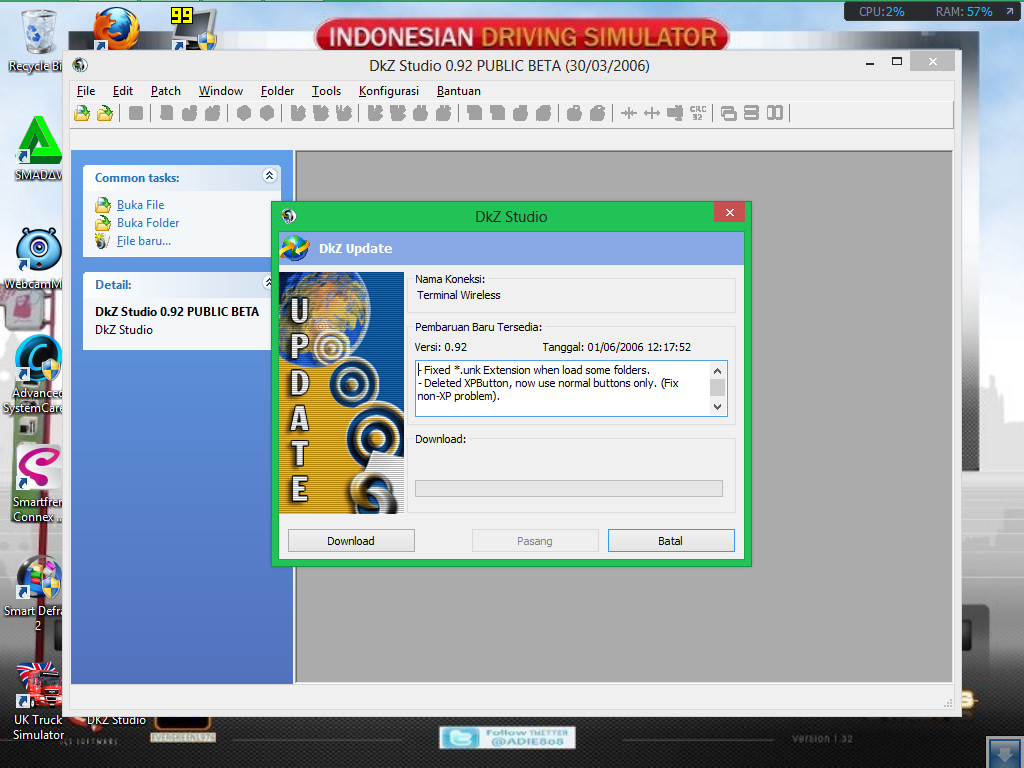Click the icon beside File baru...
Image resolution: width=1024 pixels, height=768 pixels.
102,241
